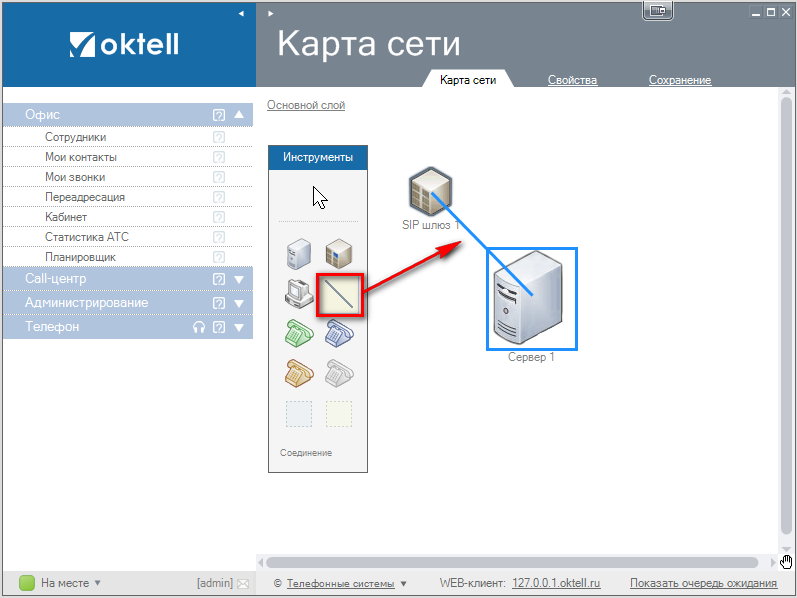Choose the blue telephone tool

[339, 333]
